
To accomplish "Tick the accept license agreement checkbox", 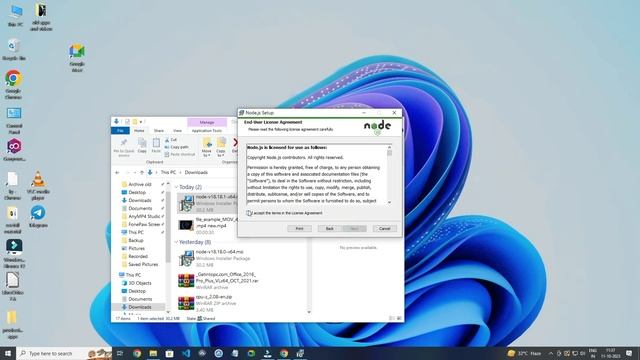I will [249, 213].
